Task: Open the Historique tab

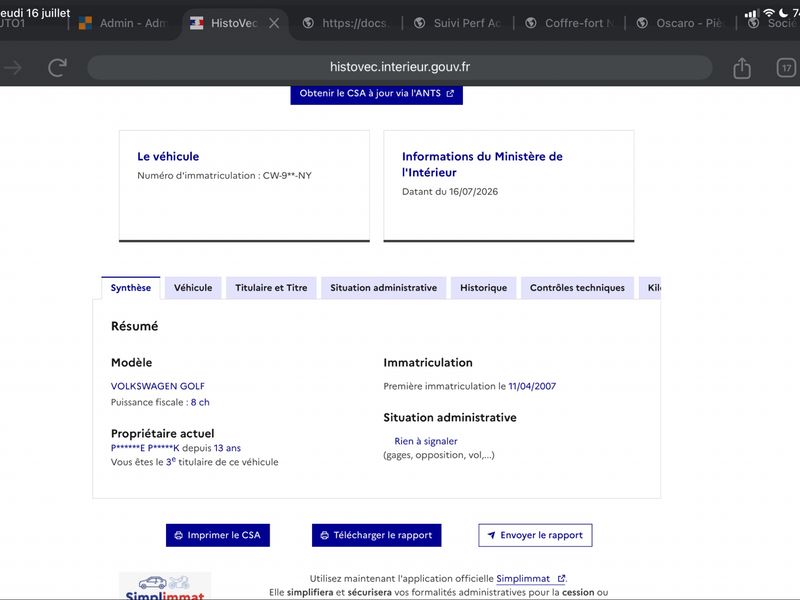Action: (x=483, y=288)
